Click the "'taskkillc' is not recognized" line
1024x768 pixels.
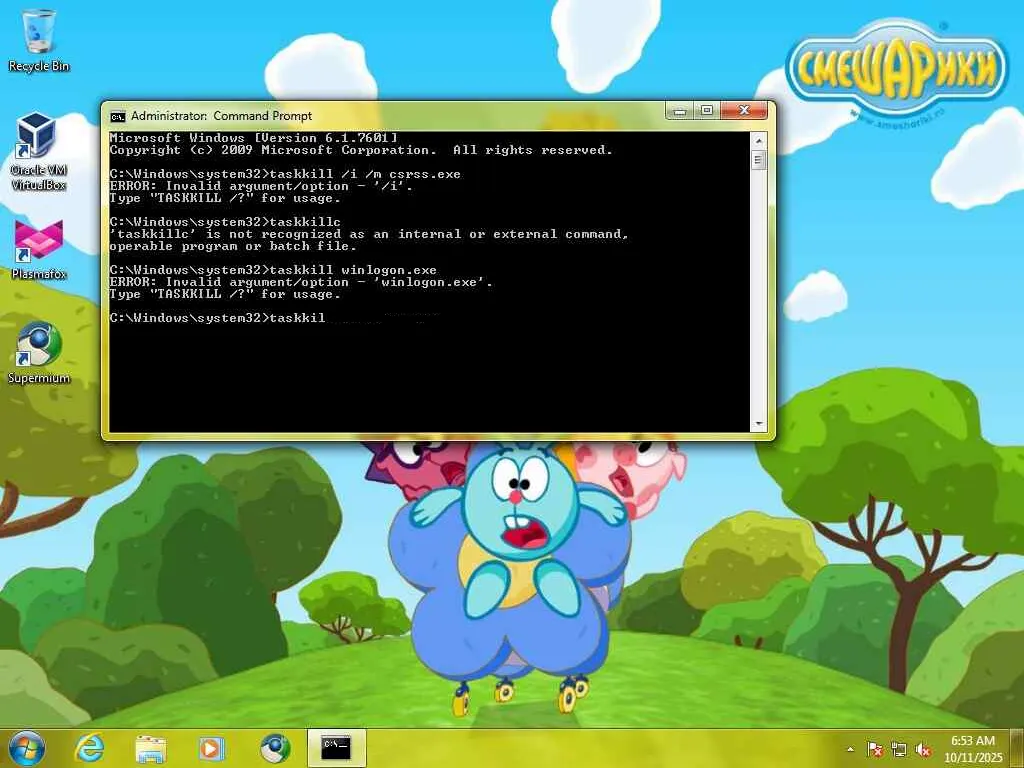369,234
